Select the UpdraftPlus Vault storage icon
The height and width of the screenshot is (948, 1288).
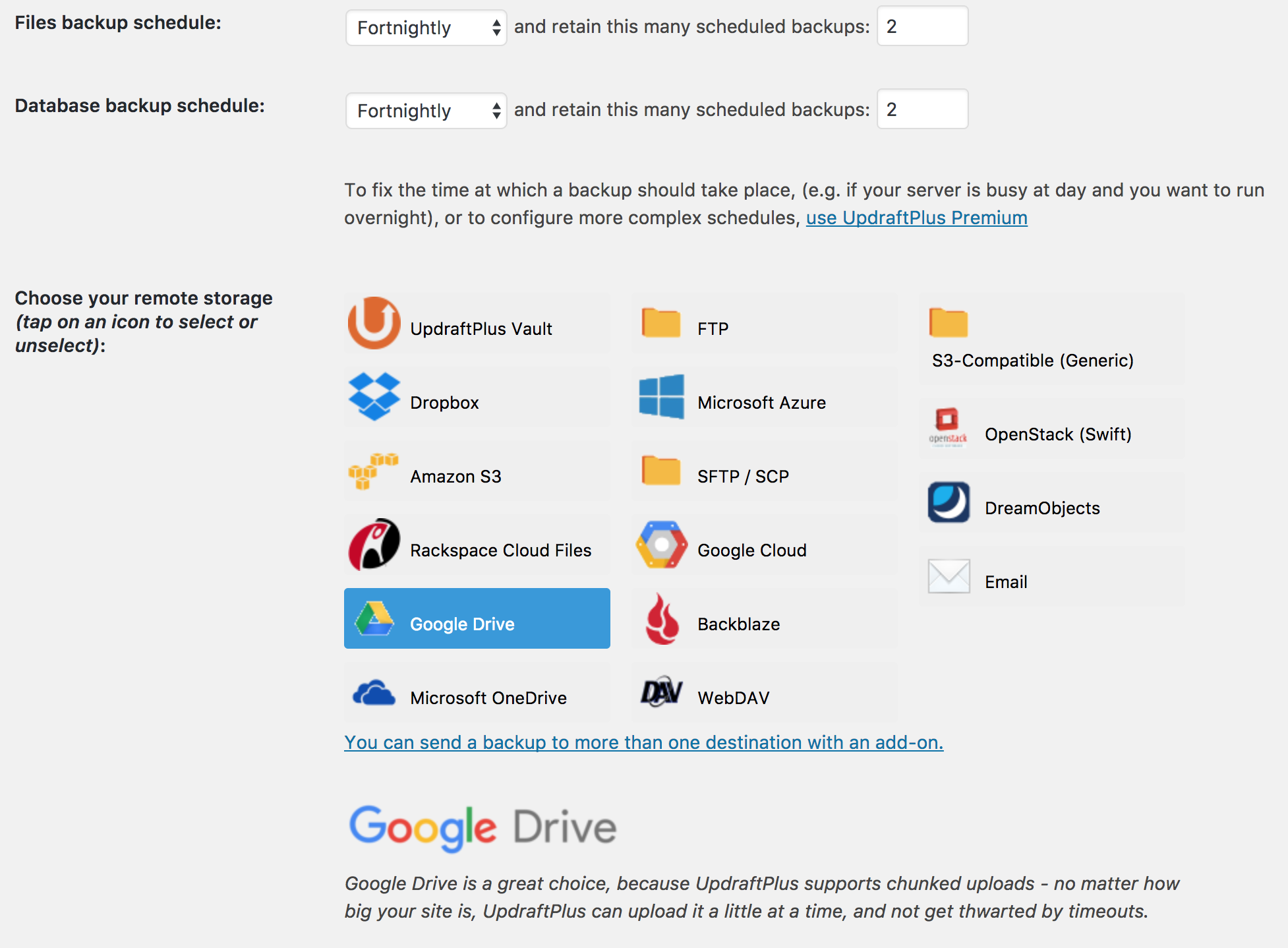point(374,323)
